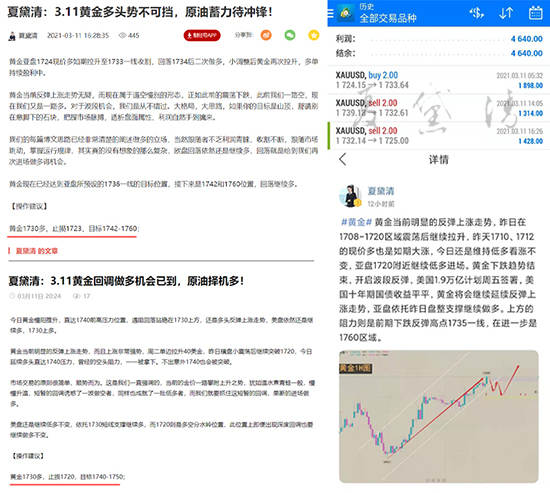The image size is (550, 493).
Task: Open the gold 1H chart image
Action: coord(438,417)
